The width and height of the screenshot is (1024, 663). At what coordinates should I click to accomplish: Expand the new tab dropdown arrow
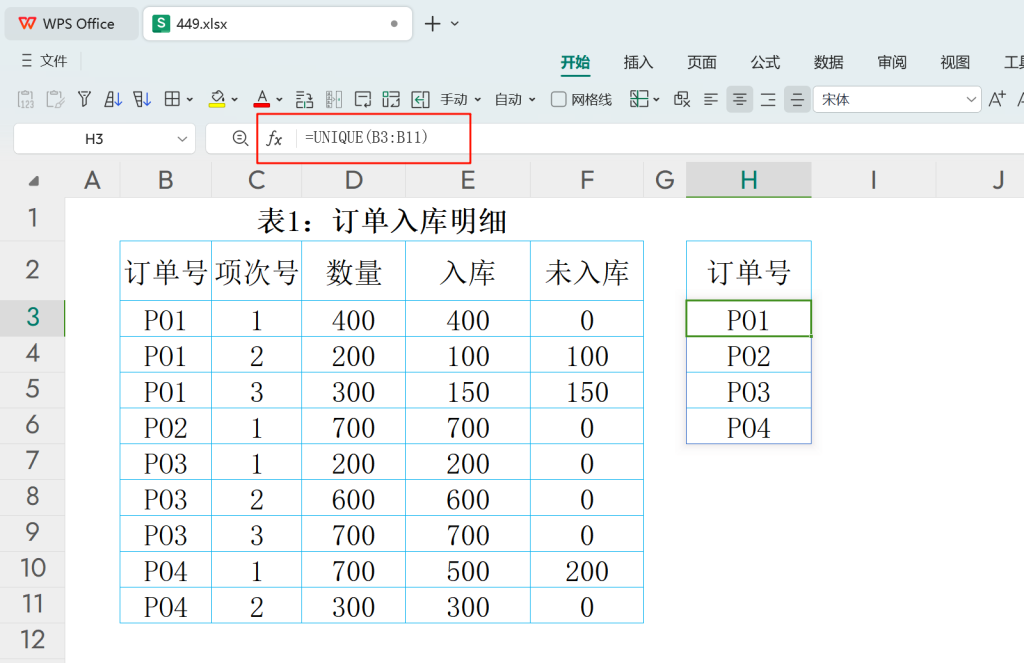point(455,24)
